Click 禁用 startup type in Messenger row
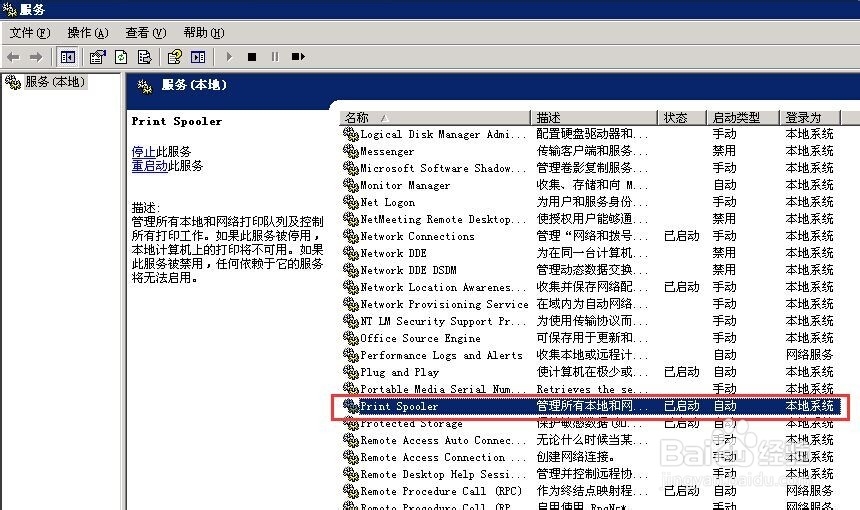The width and height of the screenshot is (860, 510). coord(724,151)
